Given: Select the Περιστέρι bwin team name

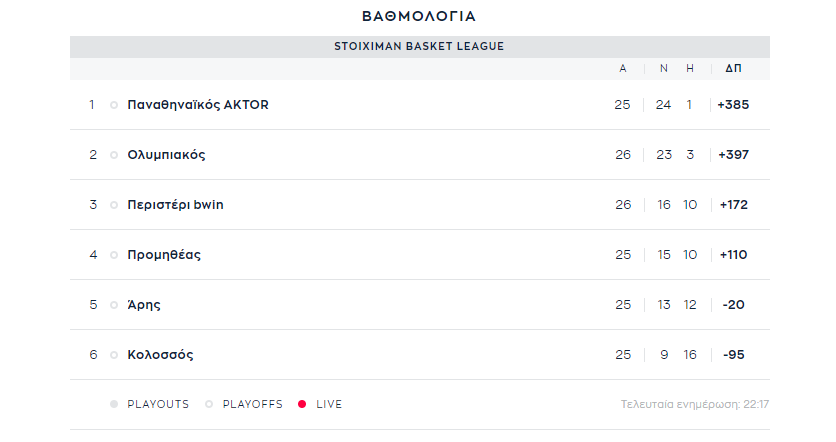Looking at the screenshot, I should (x=175, y=205).
